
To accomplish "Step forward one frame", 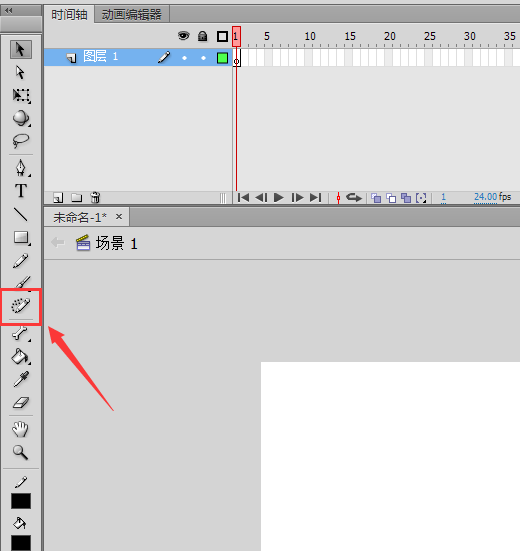I will [x=297, y=197].
